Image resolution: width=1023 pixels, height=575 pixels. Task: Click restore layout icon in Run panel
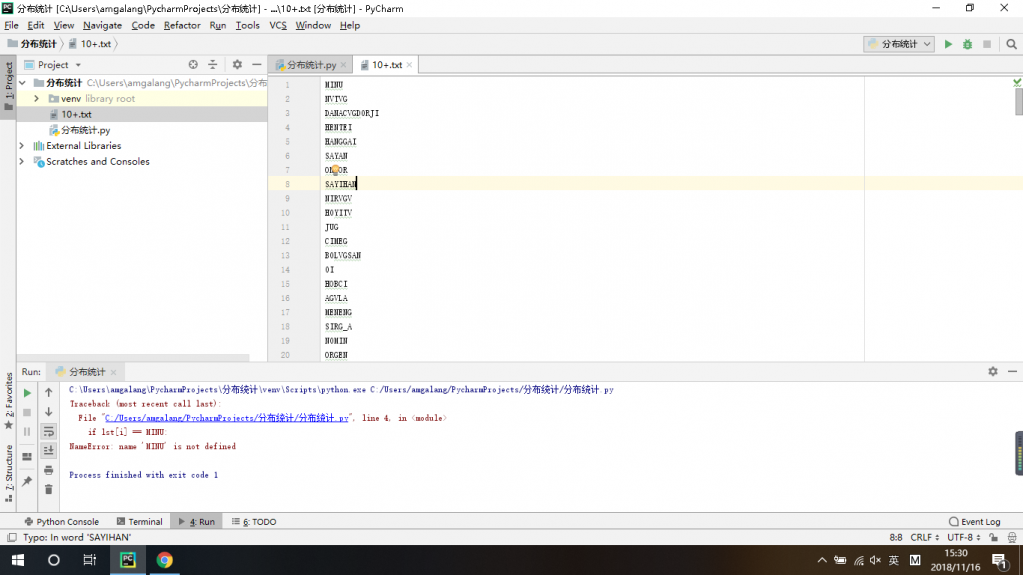point(27,457)
